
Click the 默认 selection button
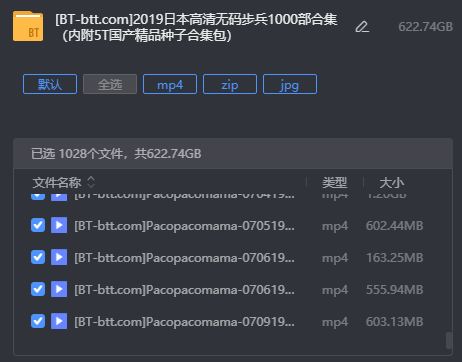tap(50, 84)
